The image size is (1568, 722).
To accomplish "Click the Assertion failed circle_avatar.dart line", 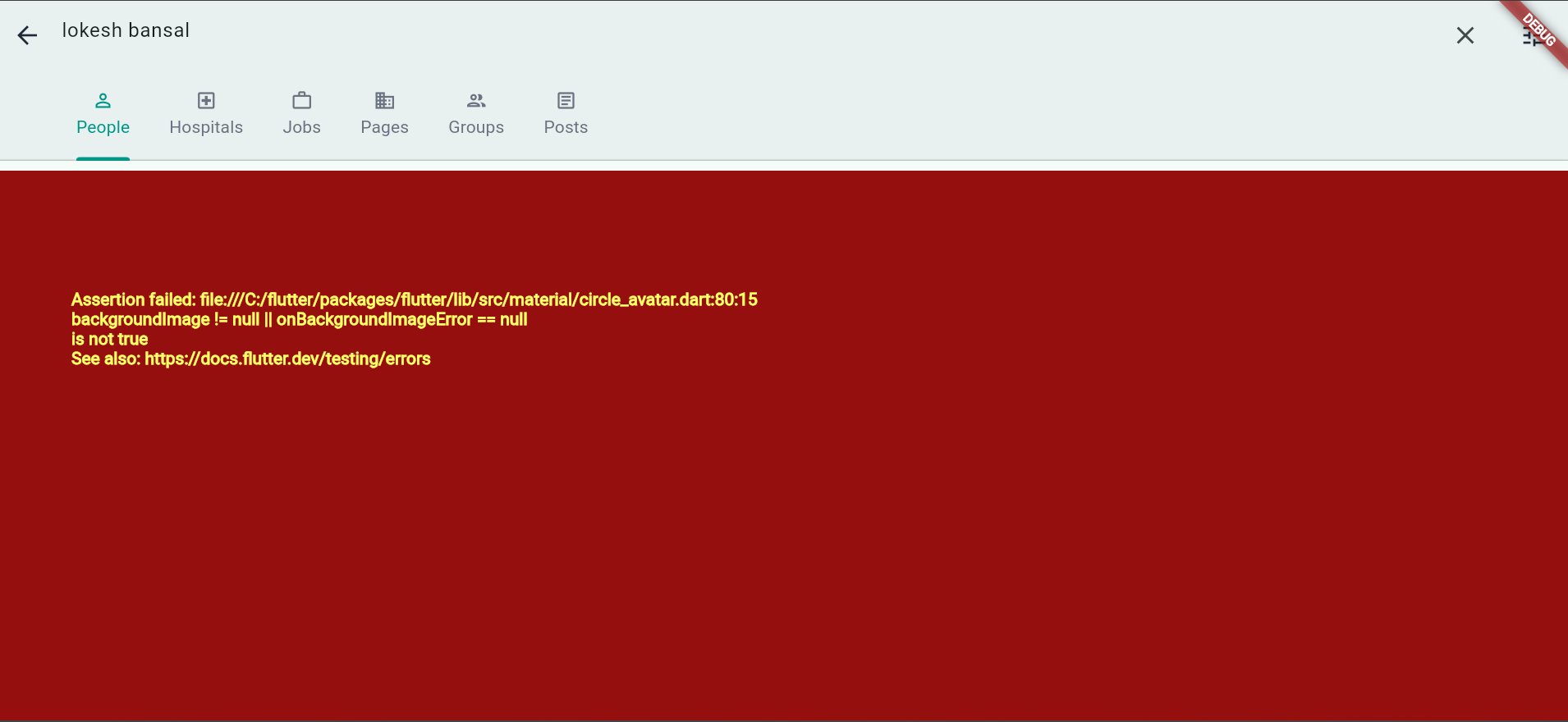I will tap(415, 299).
